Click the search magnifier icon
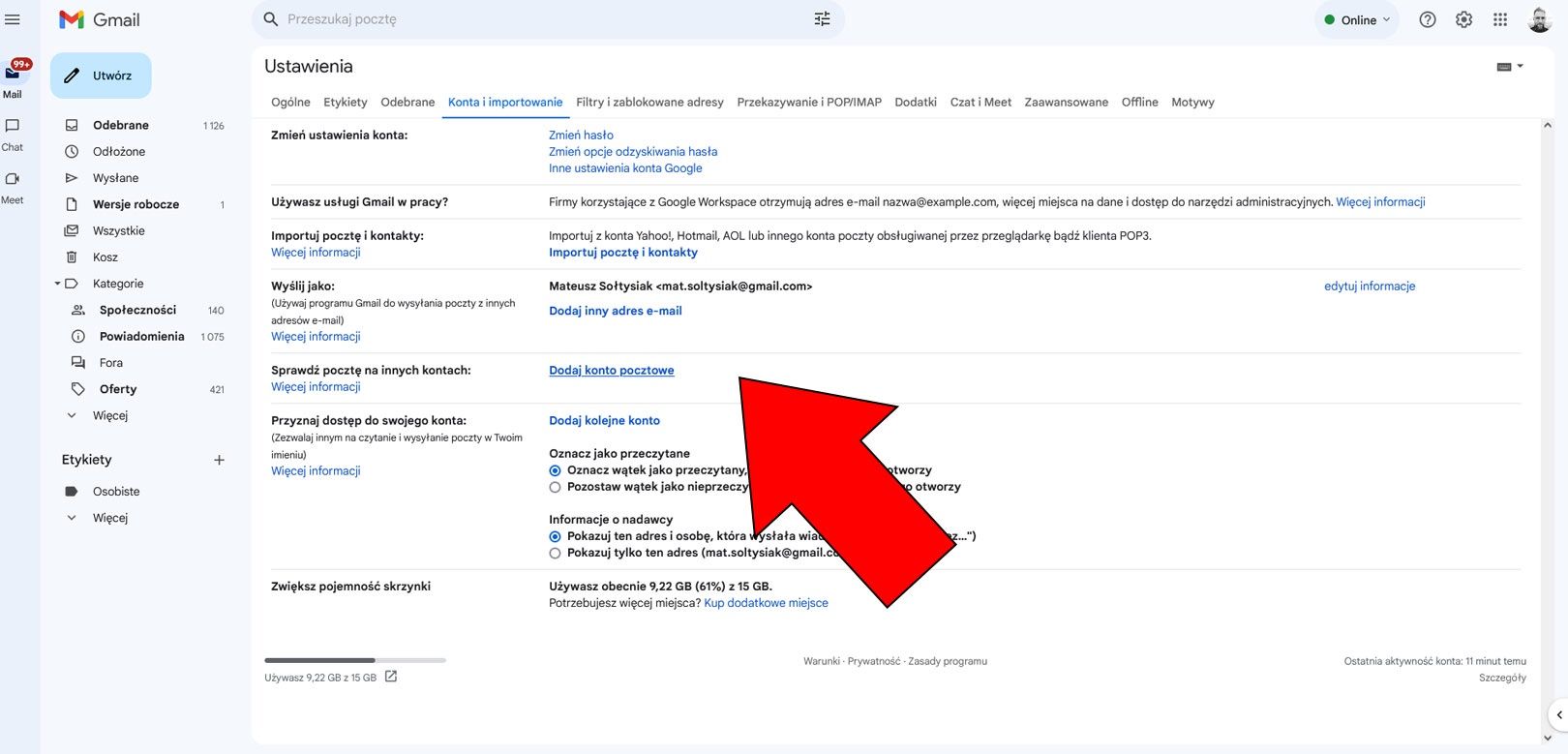Viewport: 1568px width, 754px height. coord(271,19)
